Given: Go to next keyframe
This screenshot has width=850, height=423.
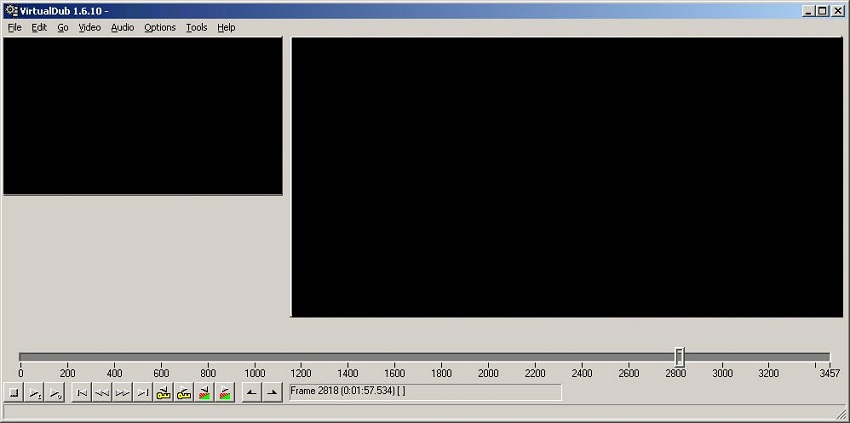Looking at the screenshot, I should pos(184,393).
